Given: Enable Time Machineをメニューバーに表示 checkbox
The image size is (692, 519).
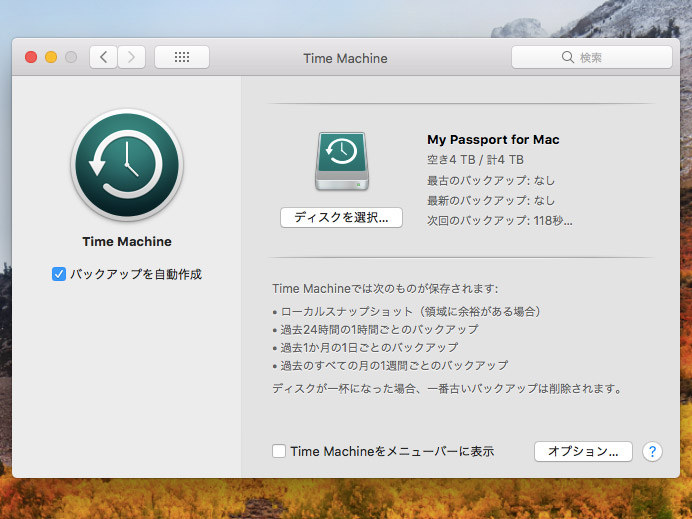Looking at the screenshot, I should [x=279, y=451].
